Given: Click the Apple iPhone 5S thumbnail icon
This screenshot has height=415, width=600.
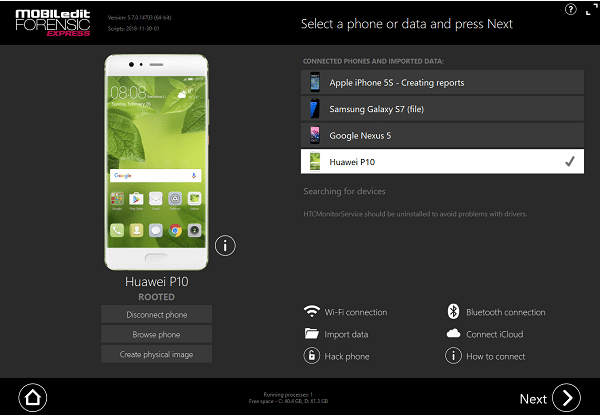Looking at the screenshot, I should click(x=315, y=82).
